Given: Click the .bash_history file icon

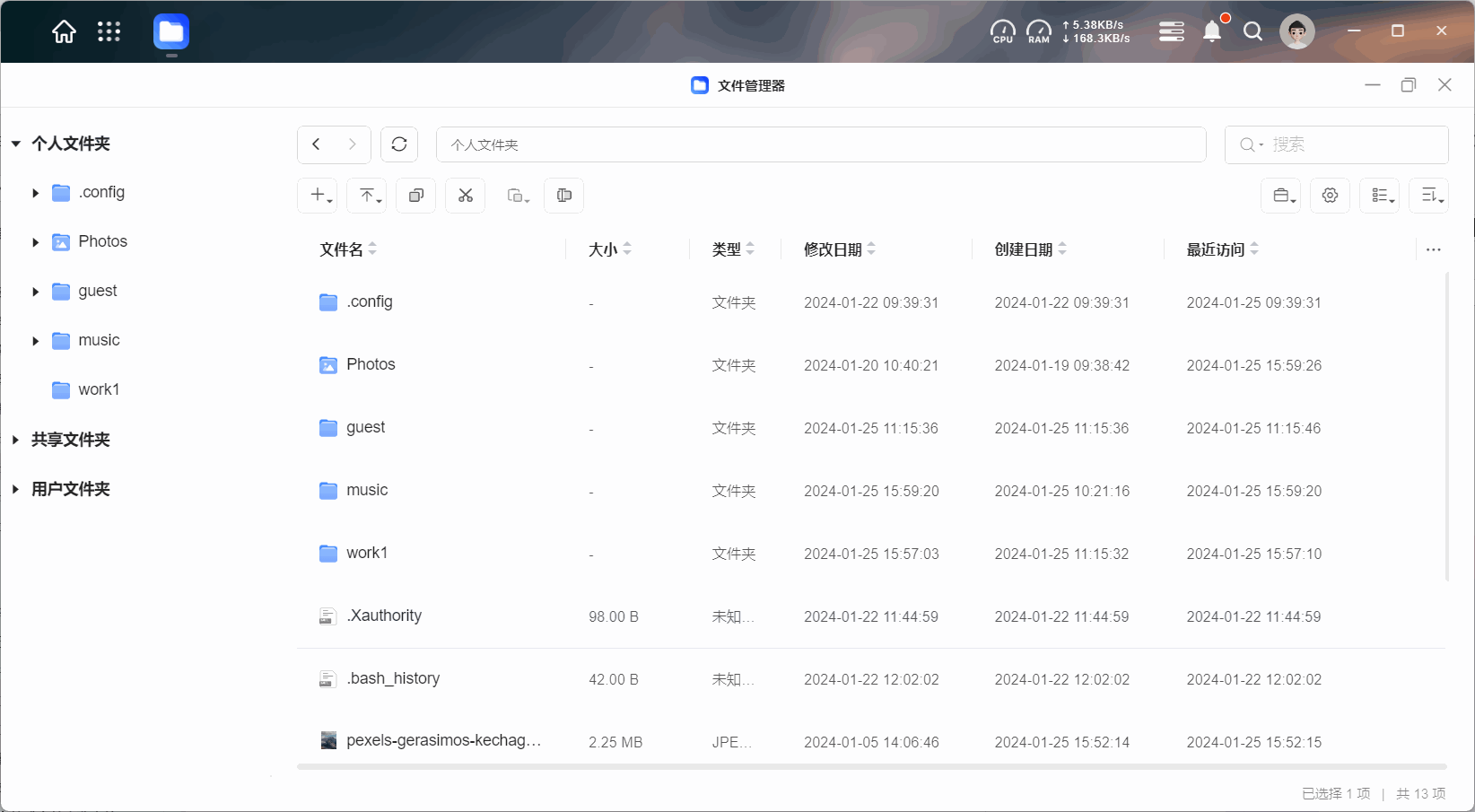Looking at the screenshot, I should pos(328,679).
